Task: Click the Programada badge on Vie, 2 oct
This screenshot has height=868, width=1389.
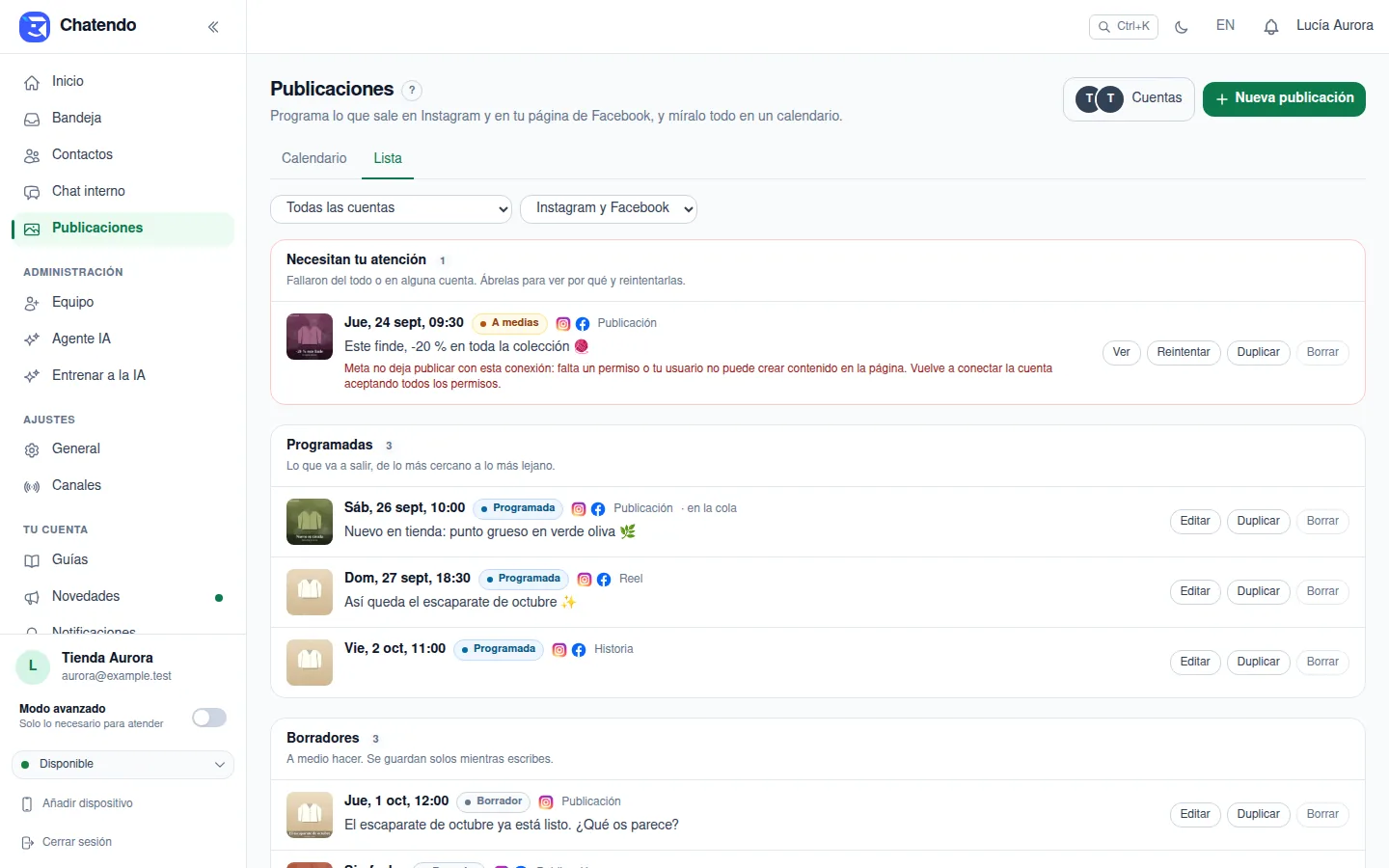Action: pyautogui.click(x=499, y=650)
